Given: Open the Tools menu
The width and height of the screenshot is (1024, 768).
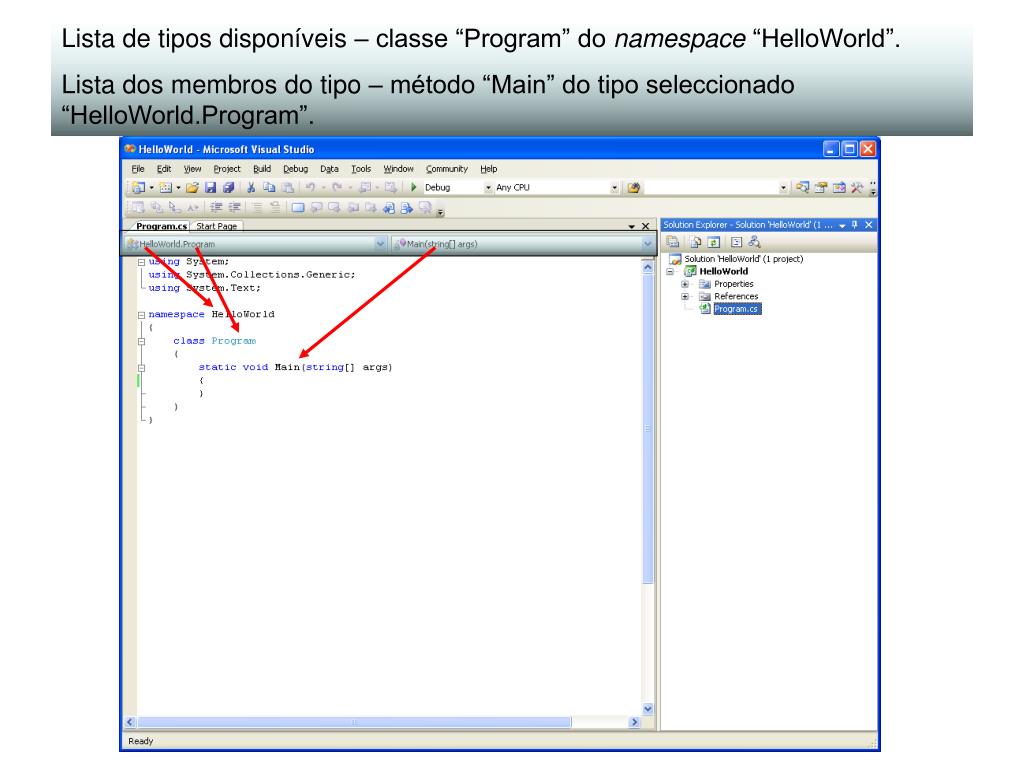Looking at the screenshot, I should [361, 169].
